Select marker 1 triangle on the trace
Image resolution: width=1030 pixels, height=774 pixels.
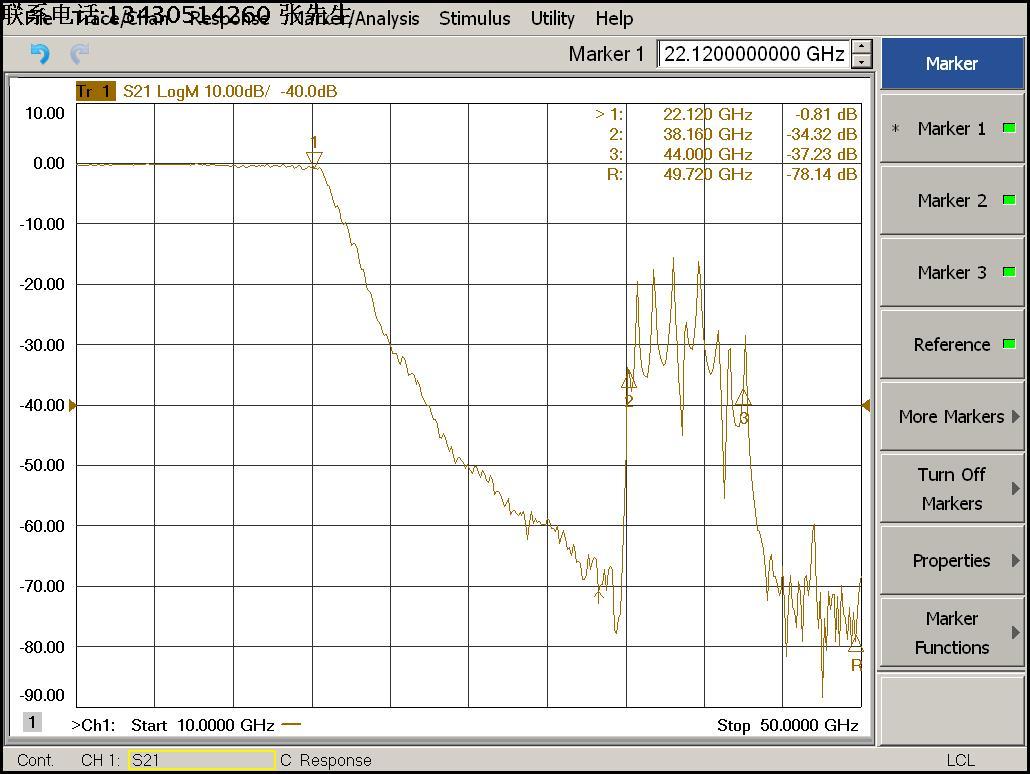tap(314, 158)
